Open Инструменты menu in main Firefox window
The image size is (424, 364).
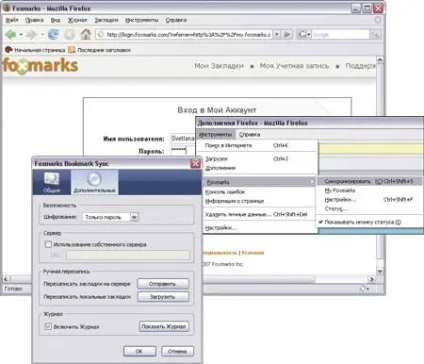142,20
